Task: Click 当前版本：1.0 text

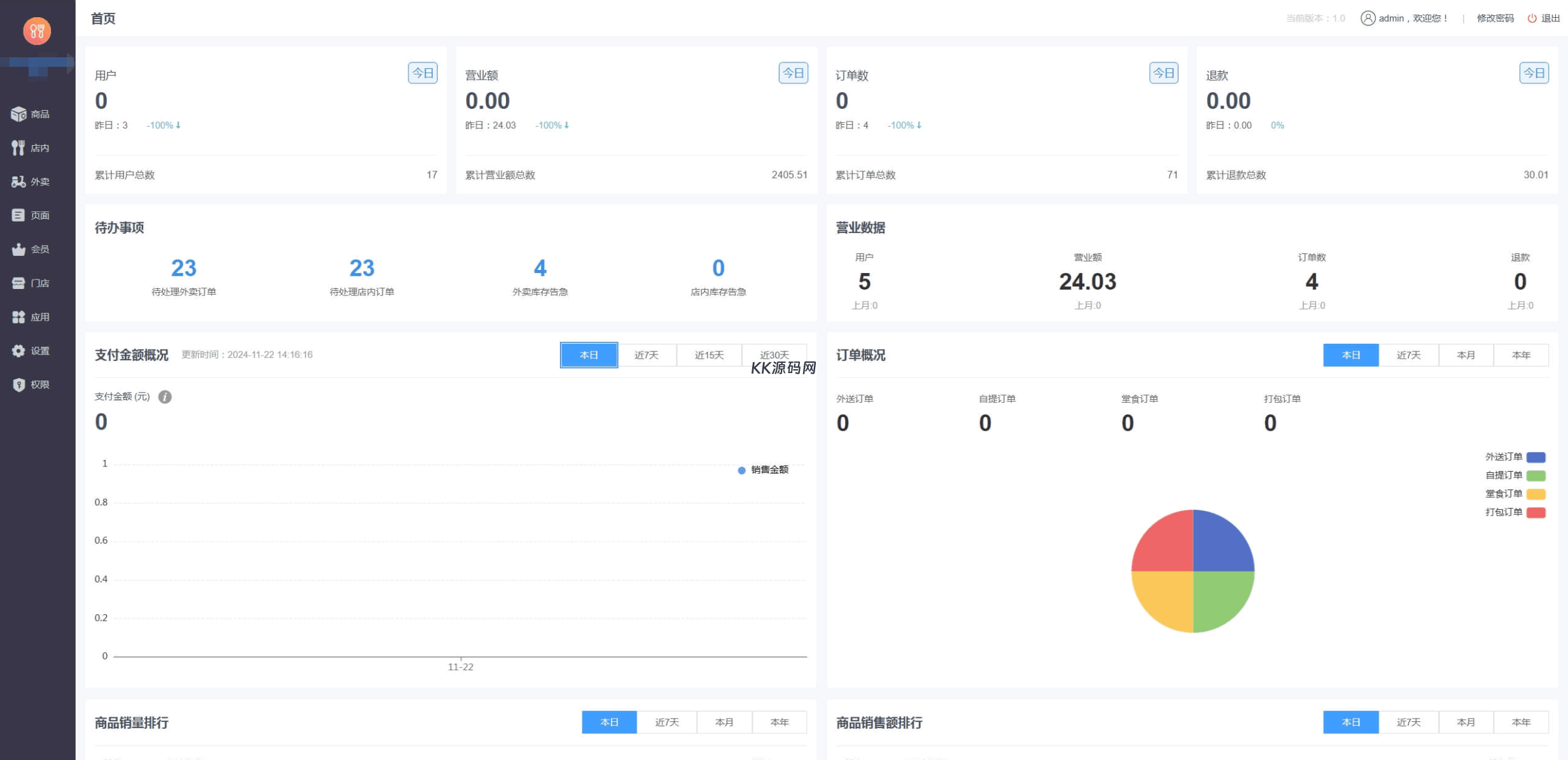Action: pos(1315,18)
